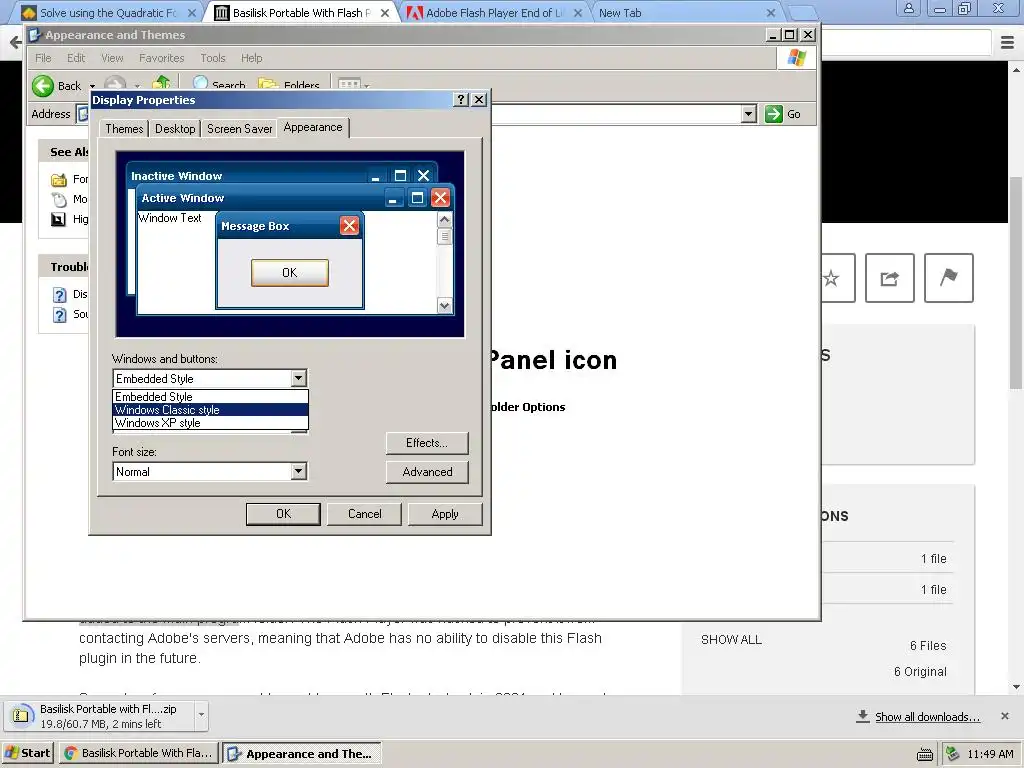The width and height of the screenshot is (1024, 768).
Task: Switch to Basilisk Portable taskbar item
Action: click(x=138, y=753)
